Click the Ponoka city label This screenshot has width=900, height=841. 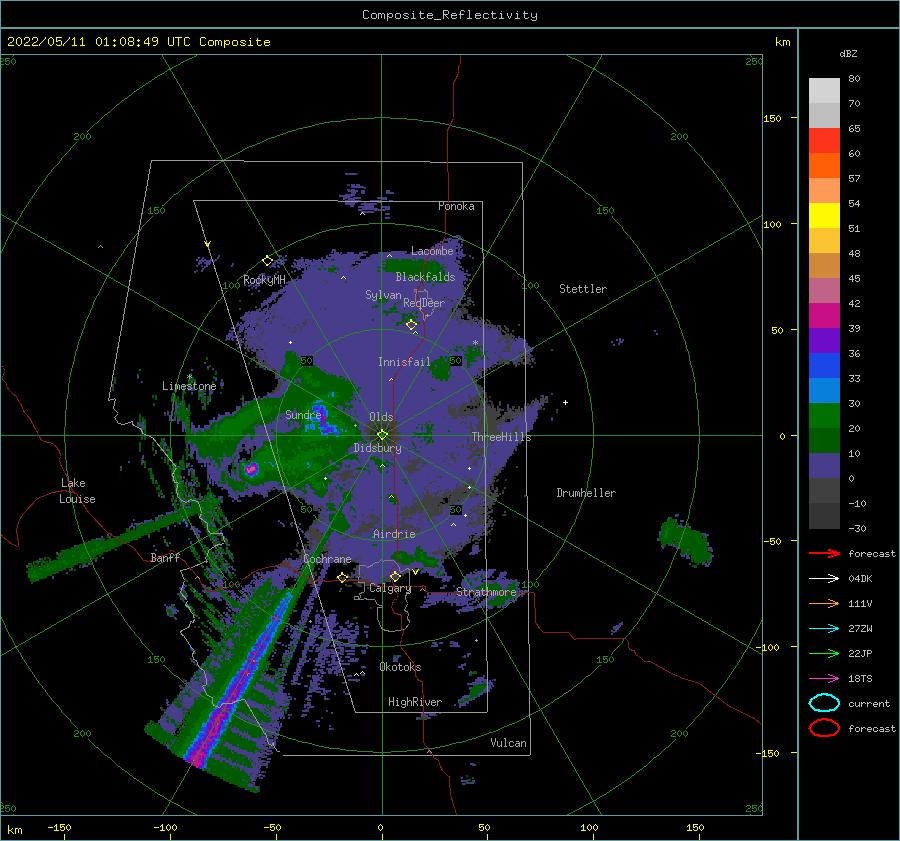(456, 206)
